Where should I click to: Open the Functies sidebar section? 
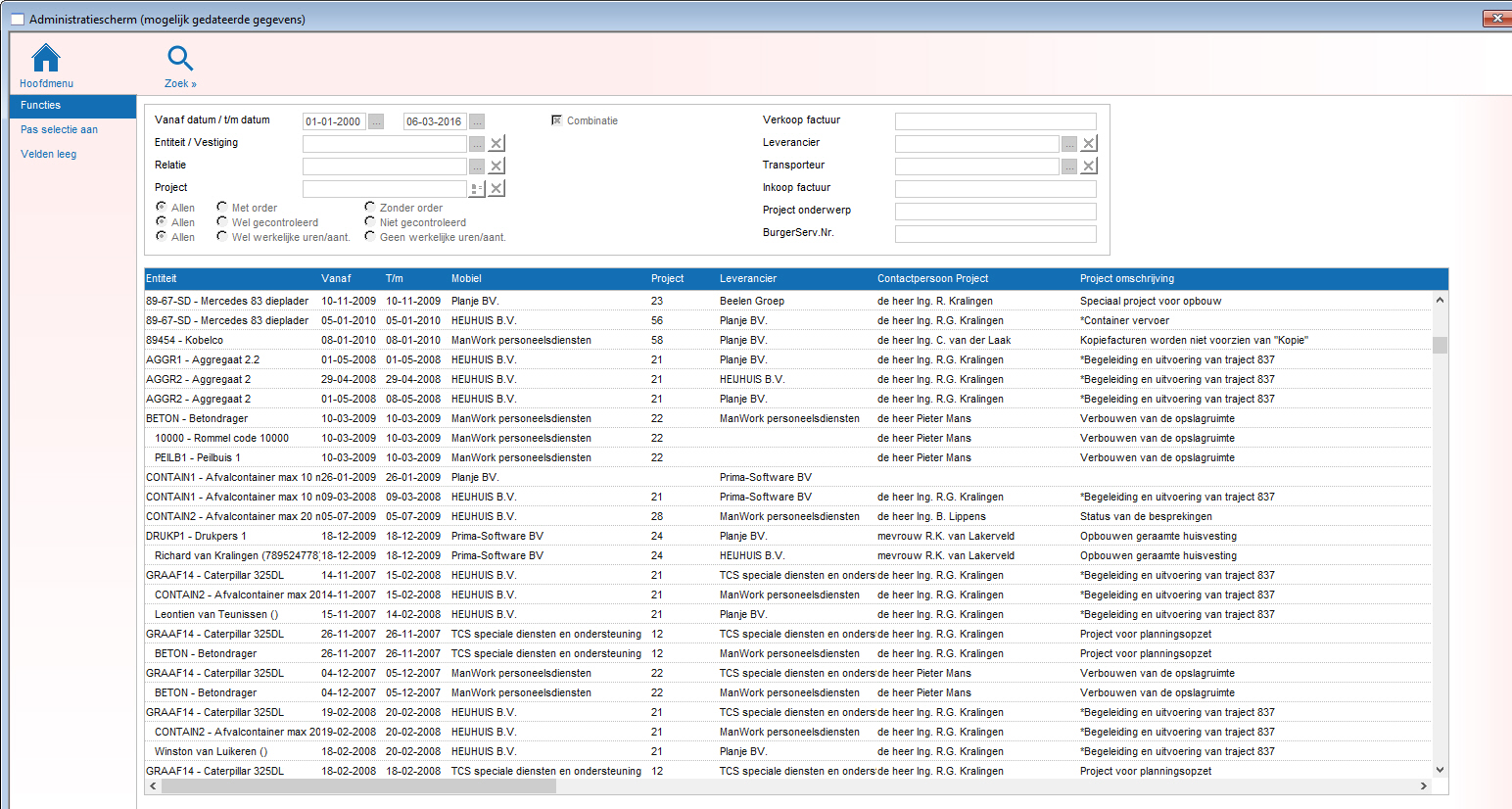72,106
